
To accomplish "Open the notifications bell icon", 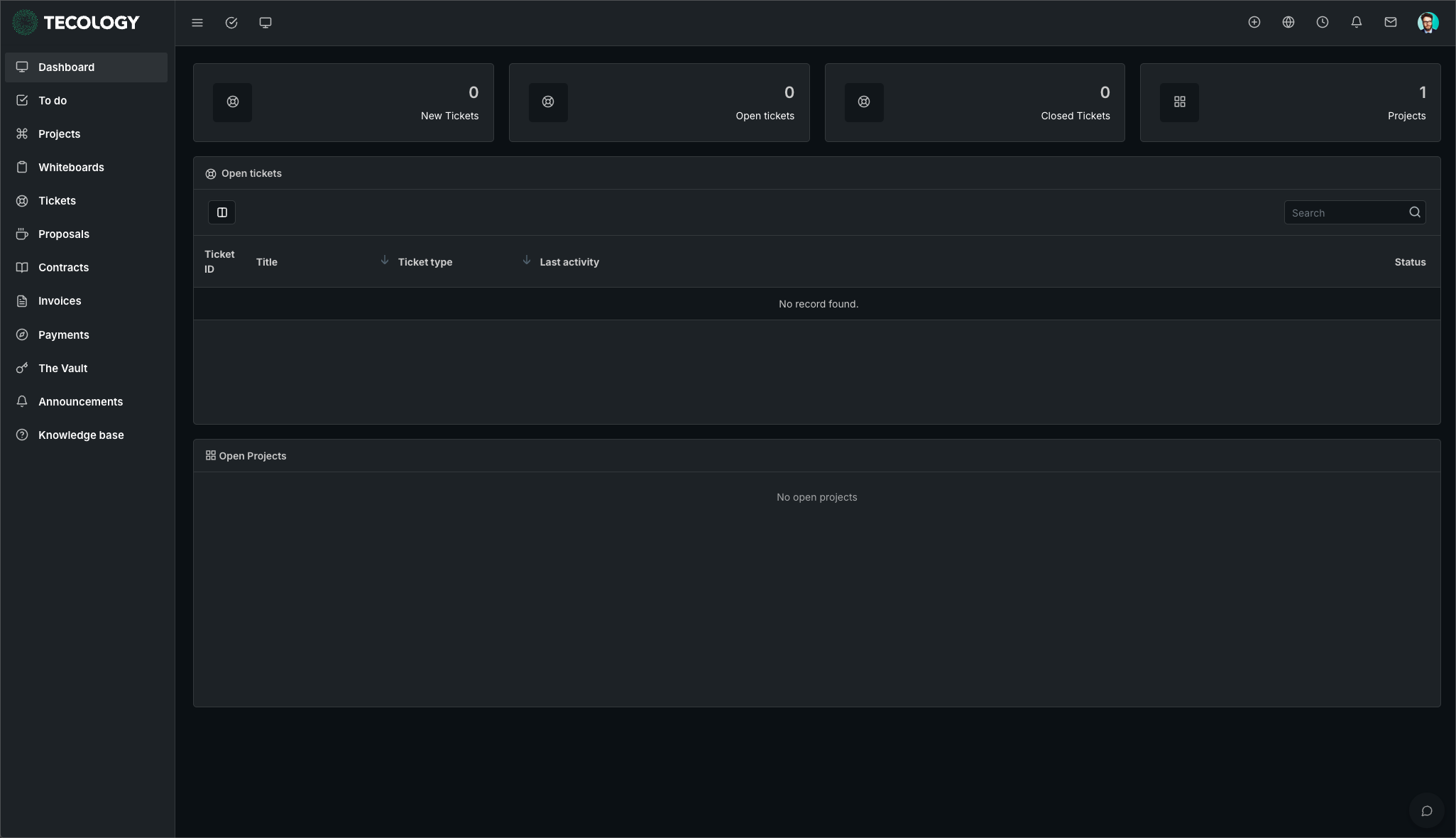I will point(1357,22).
